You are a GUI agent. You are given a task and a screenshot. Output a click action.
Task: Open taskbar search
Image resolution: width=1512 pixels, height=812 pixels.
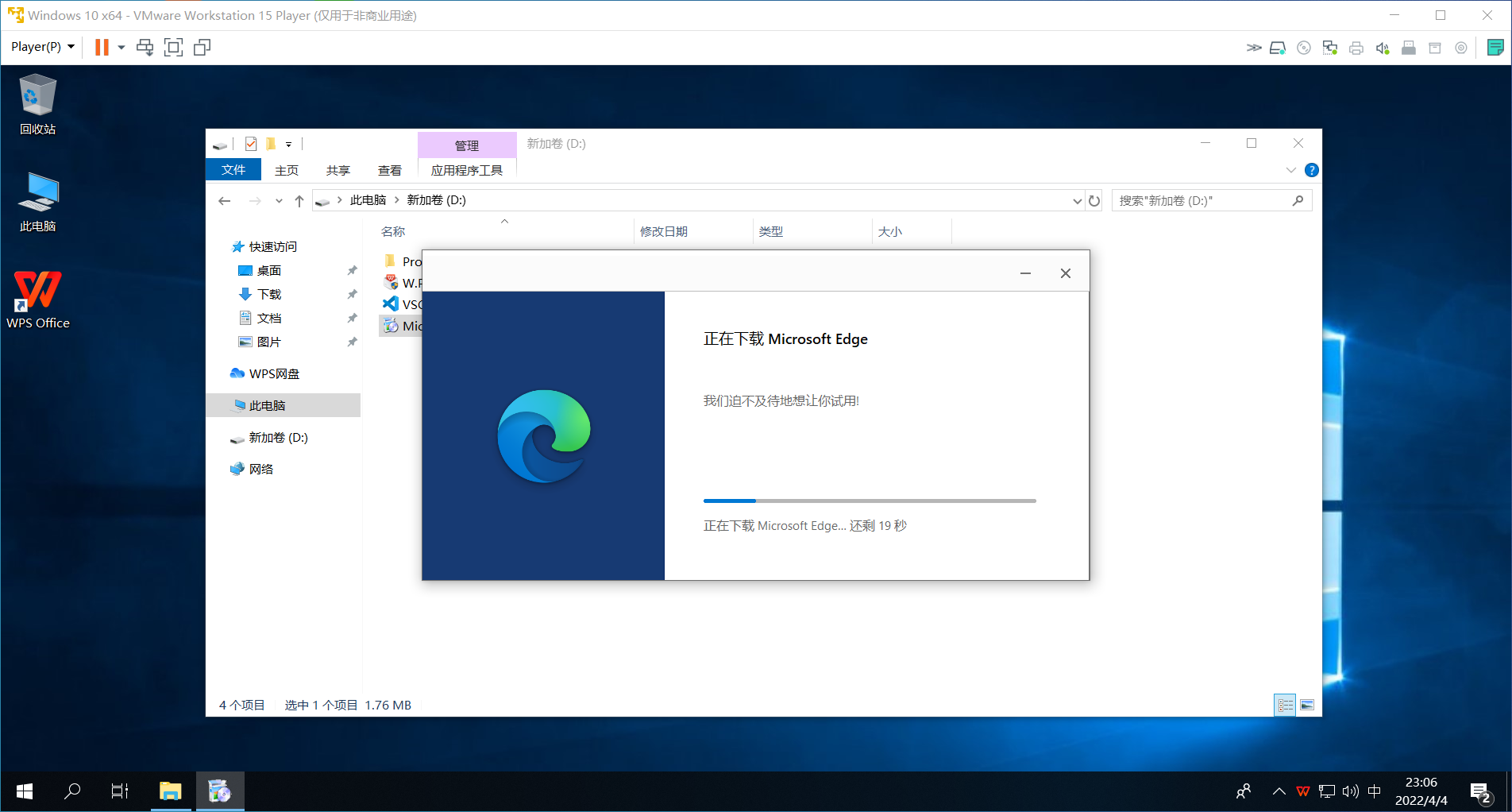pyautogui.click(x=72, y=791)
